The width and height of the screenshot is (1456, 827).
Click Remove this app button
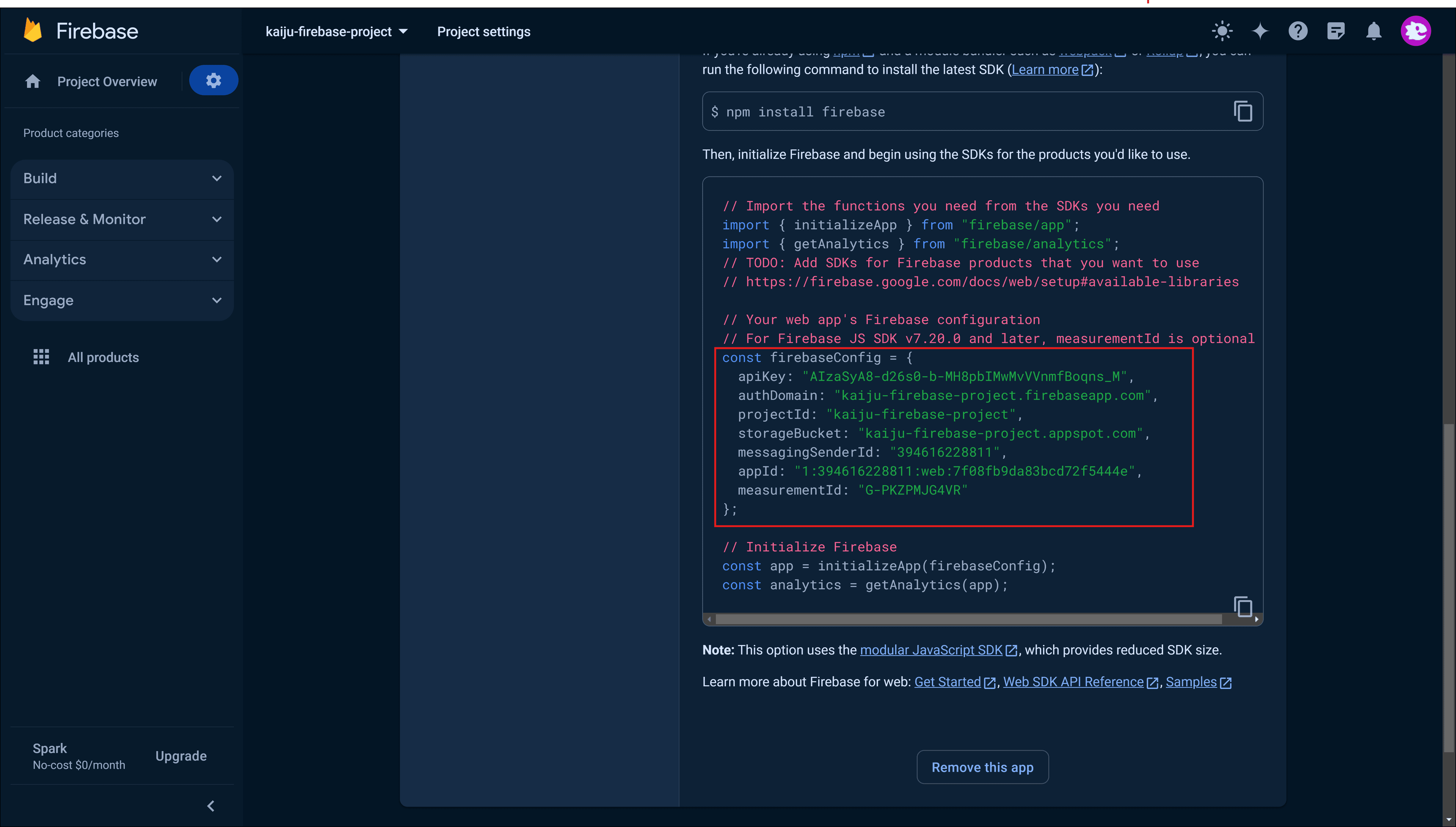point(982,767)
